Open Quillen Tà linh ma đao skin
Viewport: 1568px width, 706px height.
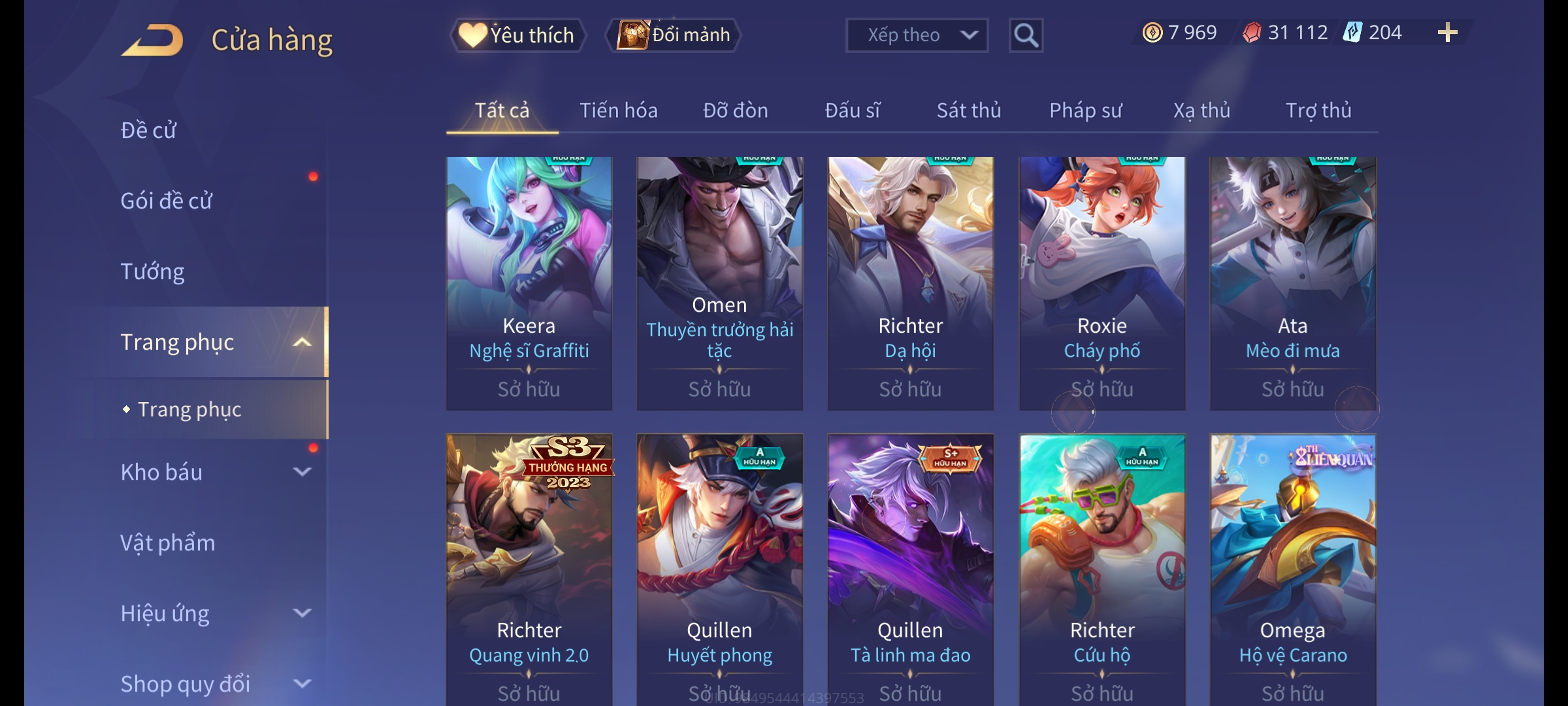911,570
